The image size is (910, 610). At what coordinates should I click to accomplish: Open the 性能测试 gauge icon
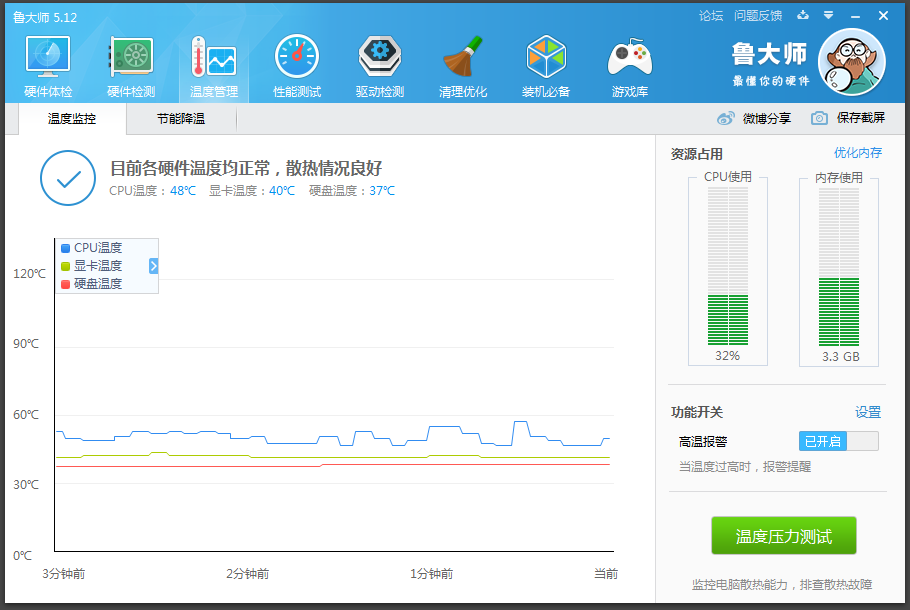click(297, 56)
